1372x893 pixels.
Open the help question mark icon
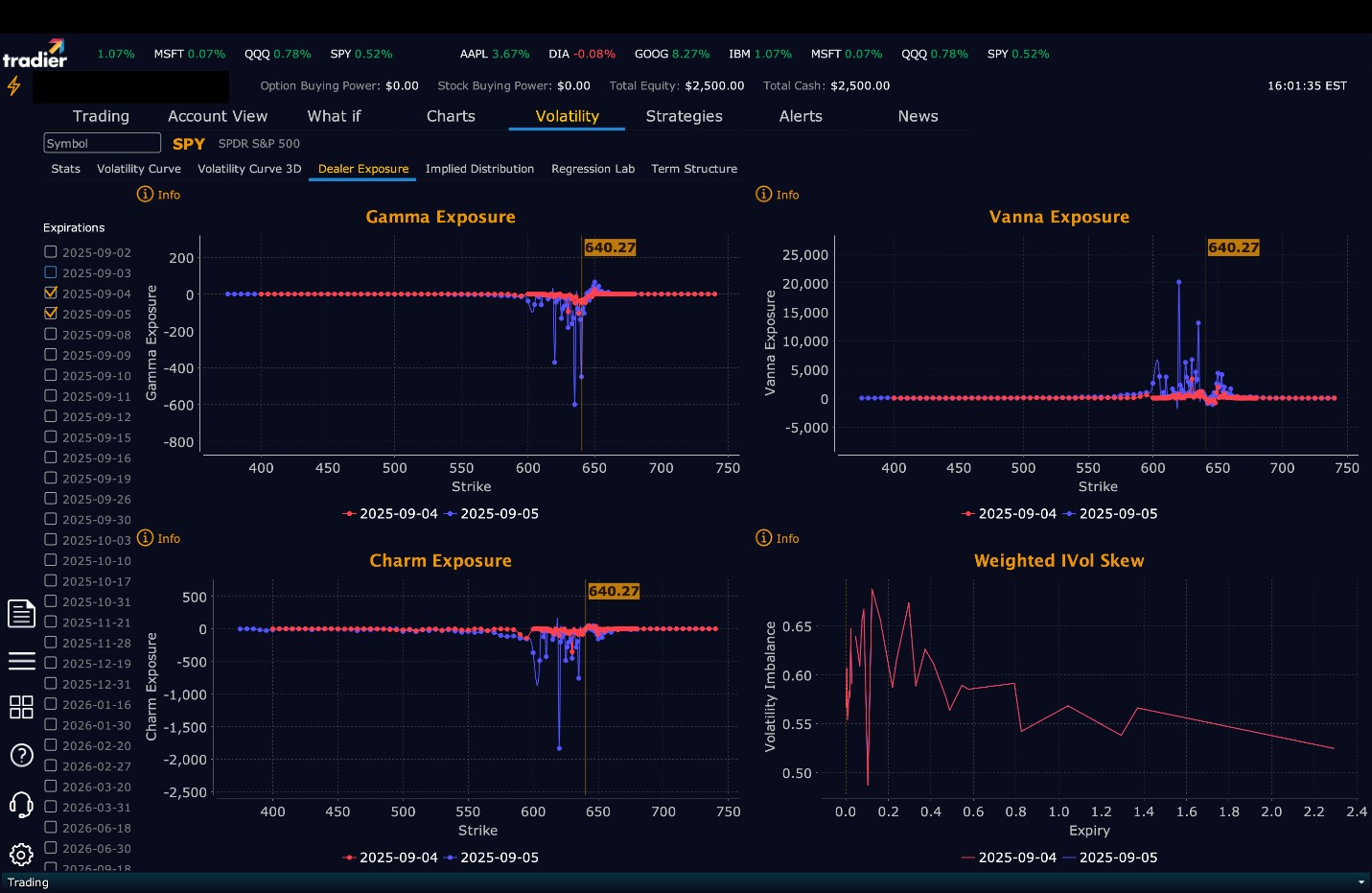[21, 755]
